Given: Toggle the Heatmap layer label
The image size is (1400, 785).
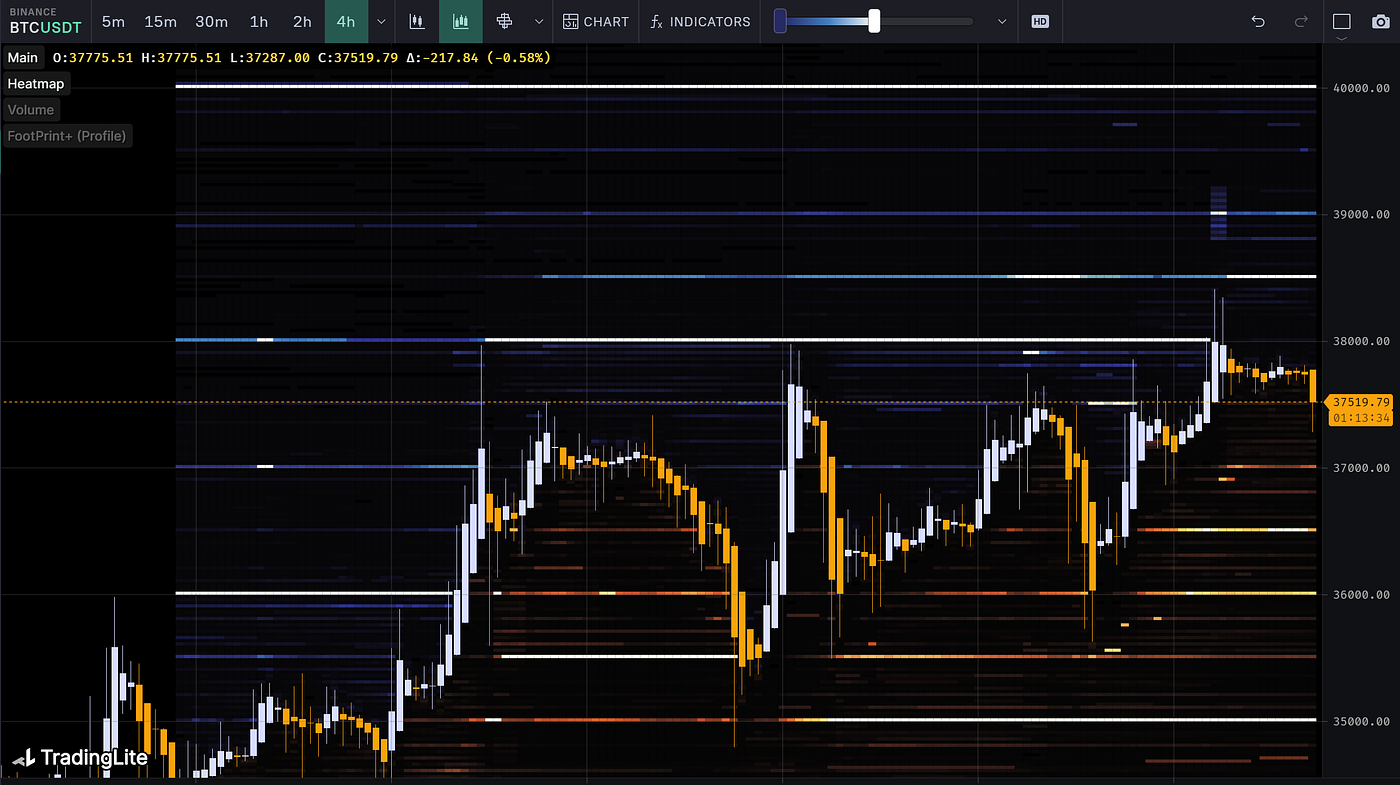Looking at the screenshot, I should 36,84.
